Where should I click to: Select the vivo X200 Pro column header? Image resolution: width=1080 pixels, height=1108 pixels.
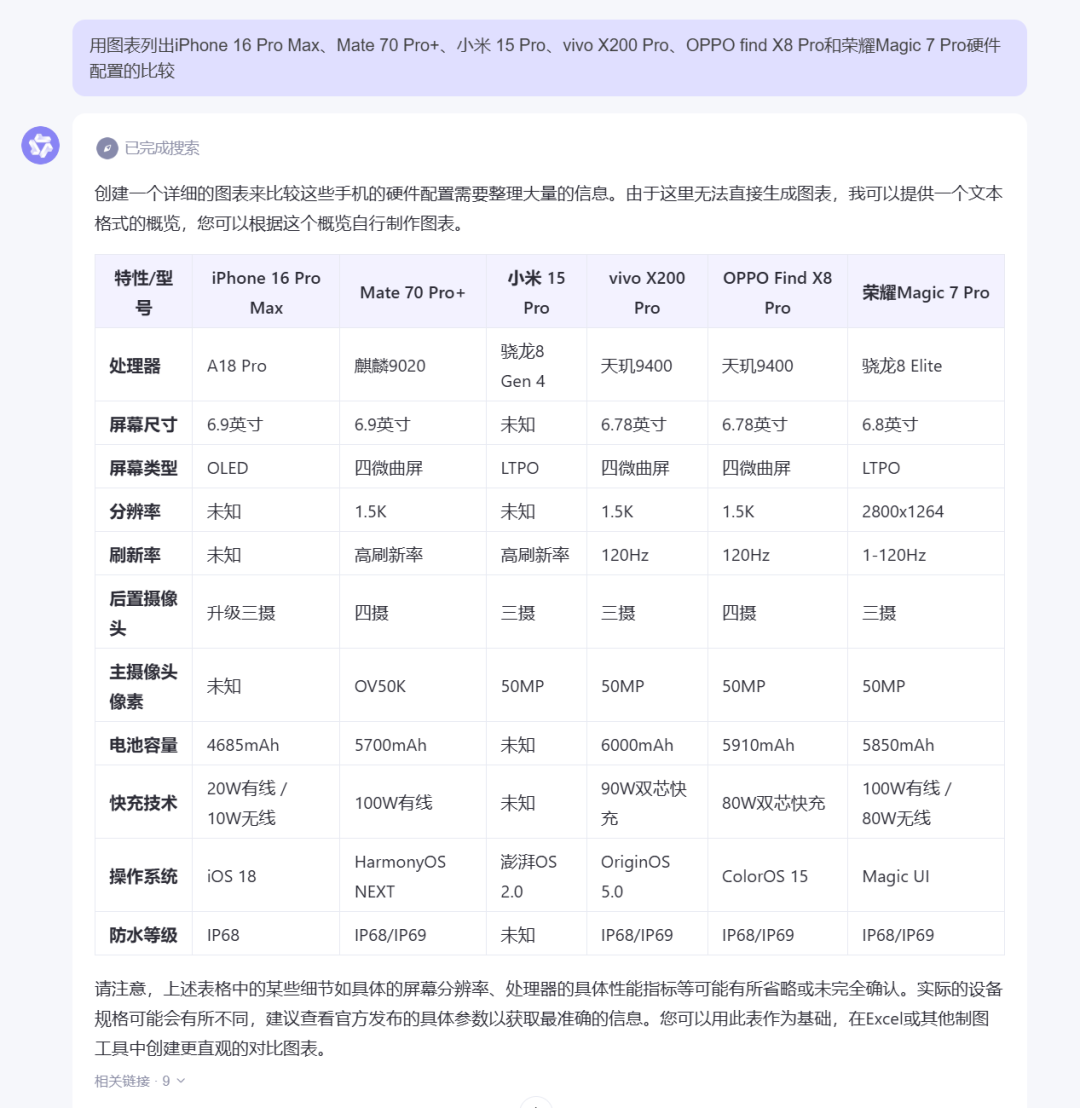647,292
